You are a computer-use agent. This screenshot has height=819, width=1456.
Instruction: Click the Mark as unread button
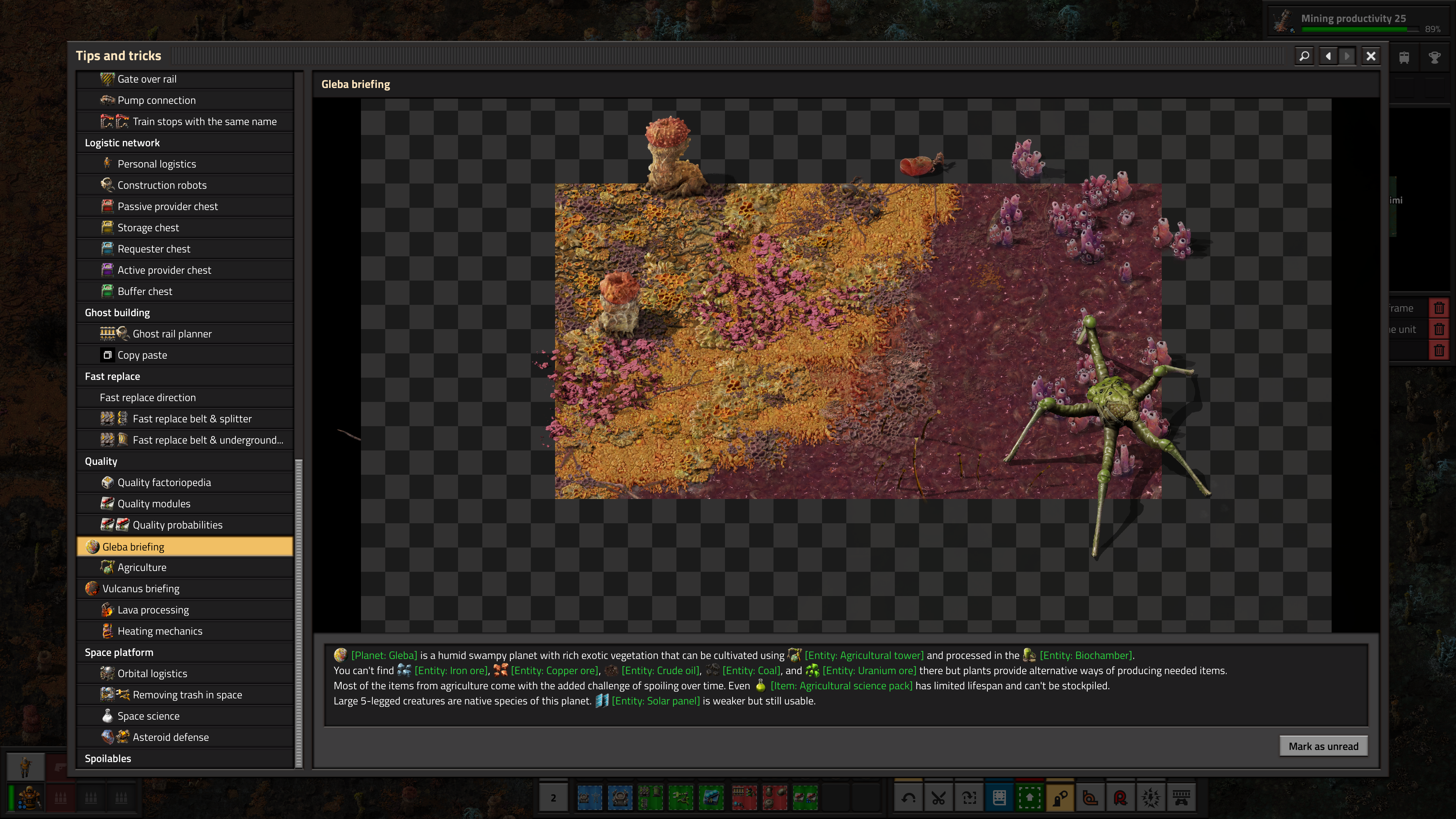pyautogui.click(x=1323, y=746)
